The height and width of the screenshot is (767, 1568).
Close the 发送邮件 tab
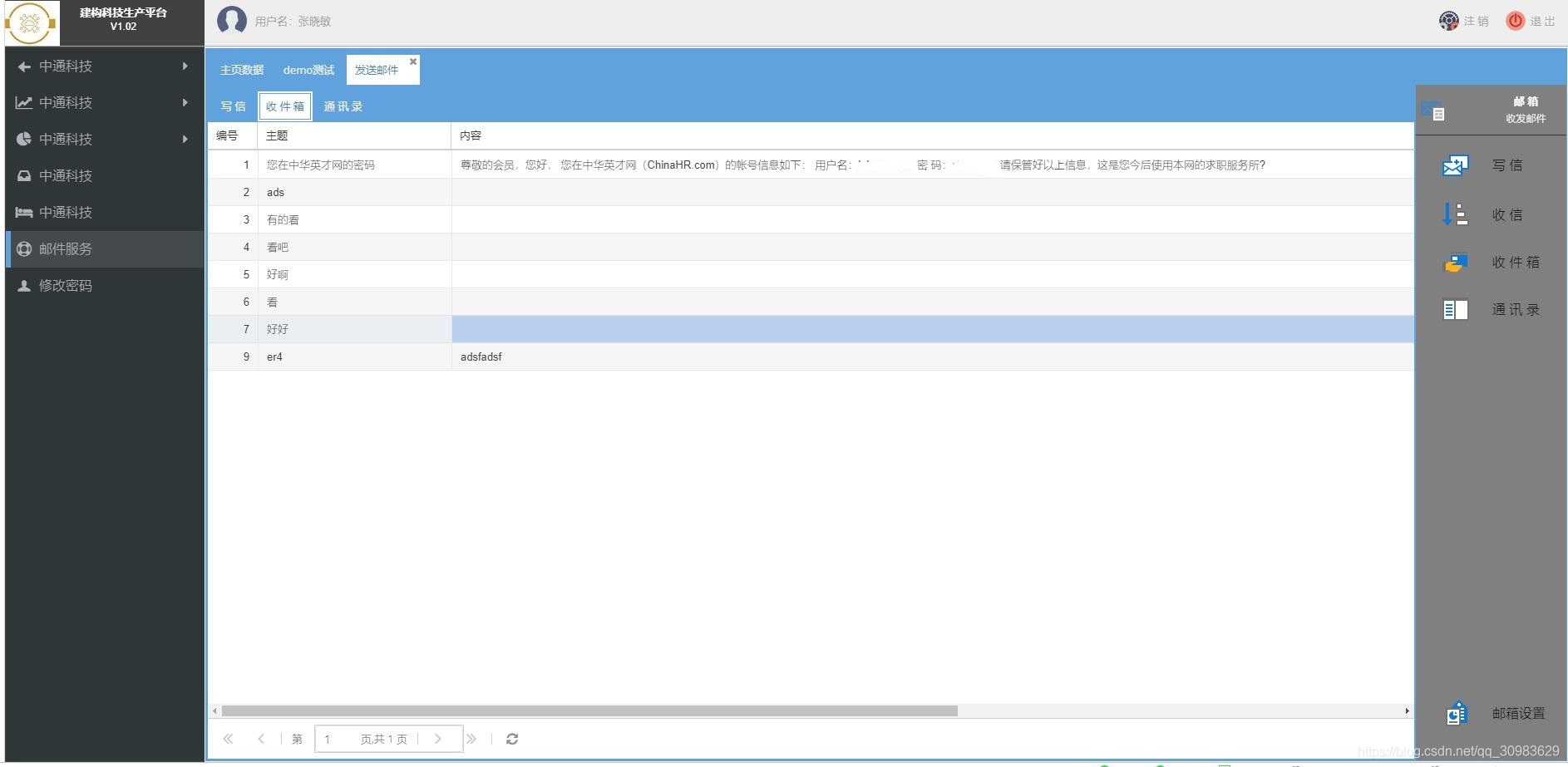point(413,61)
